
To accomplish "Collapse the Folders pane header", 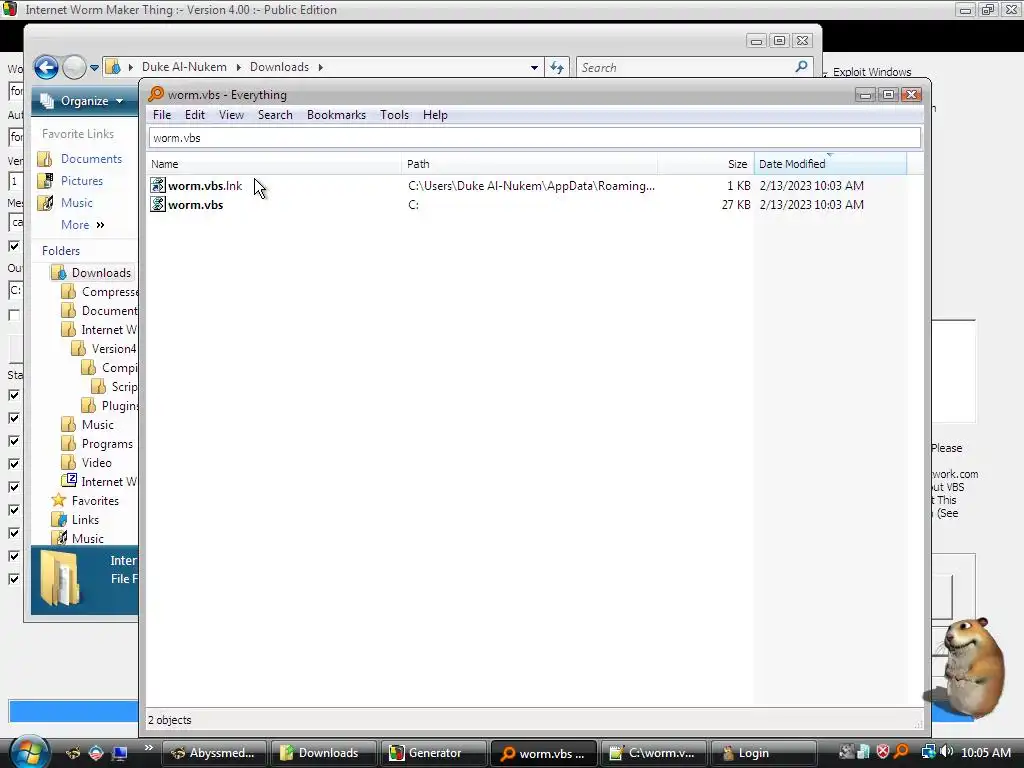I will [x=61, y=251].
